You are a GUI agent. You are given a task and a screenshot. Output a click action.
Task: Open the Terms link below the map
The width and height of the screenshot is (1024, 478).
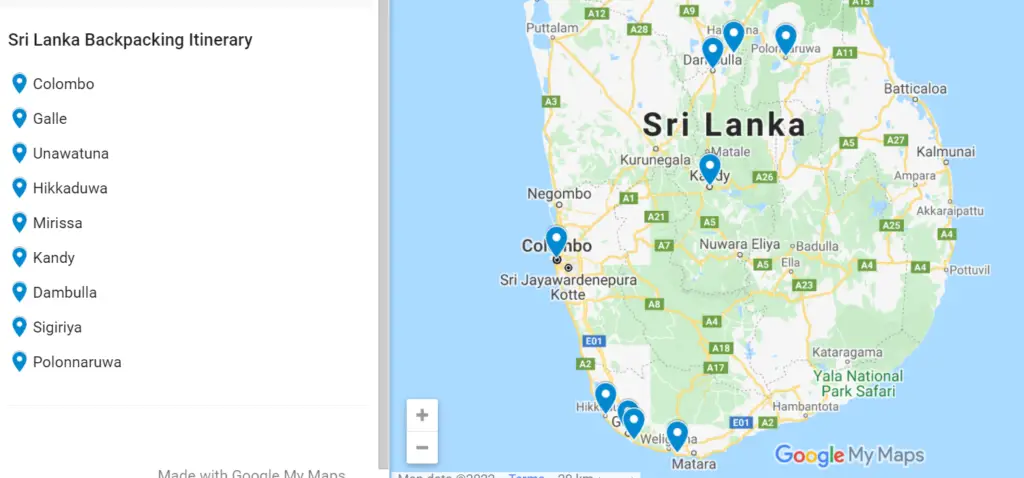point(526,475)
